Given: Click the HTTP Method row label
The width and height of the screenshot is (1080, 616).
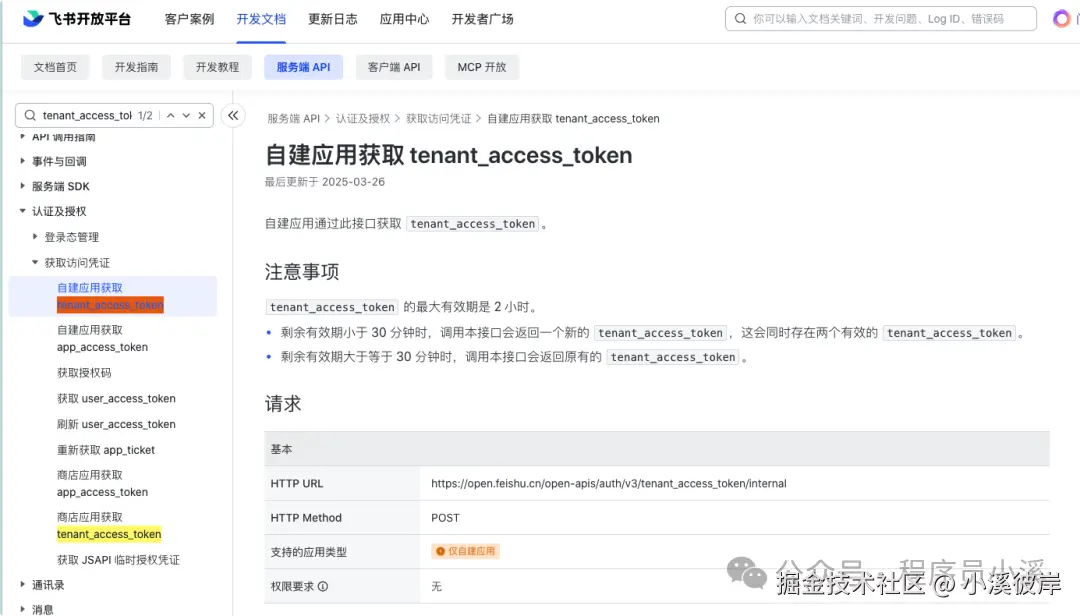Looking at the screenshot, I should pos(306,517).
